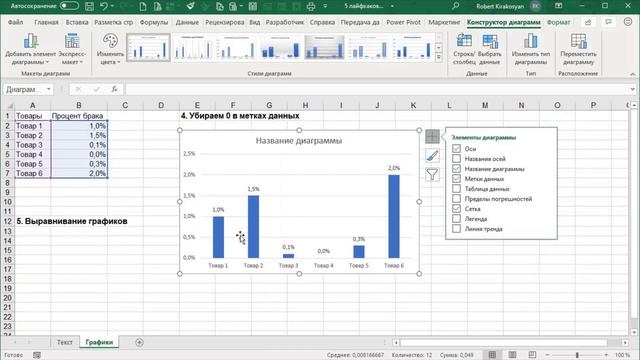Click the Page Break Preview icon
The image size is (640, 360).
(532, 355)
